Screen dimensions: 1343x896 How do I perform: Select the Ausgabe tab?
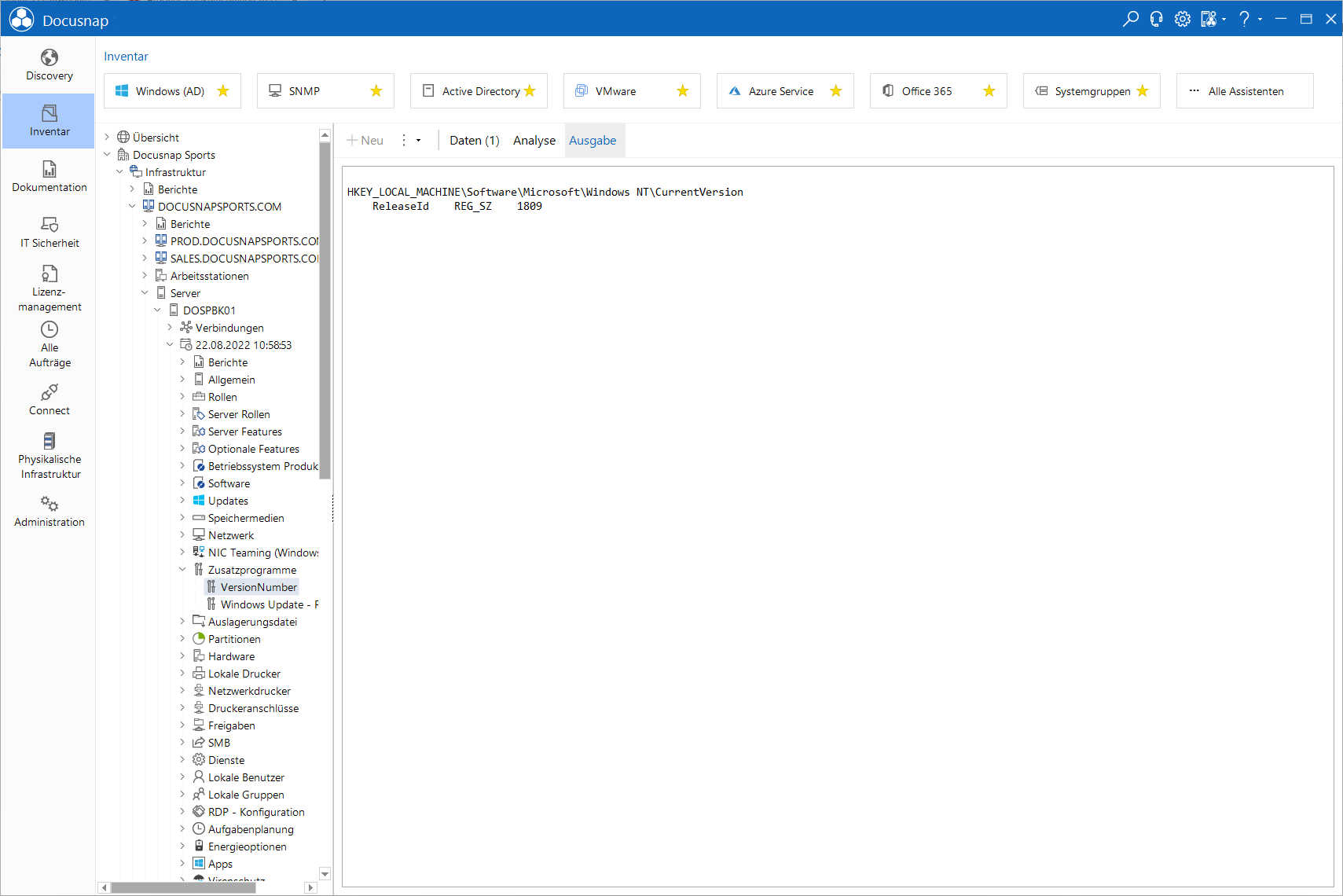click(593, 141)
